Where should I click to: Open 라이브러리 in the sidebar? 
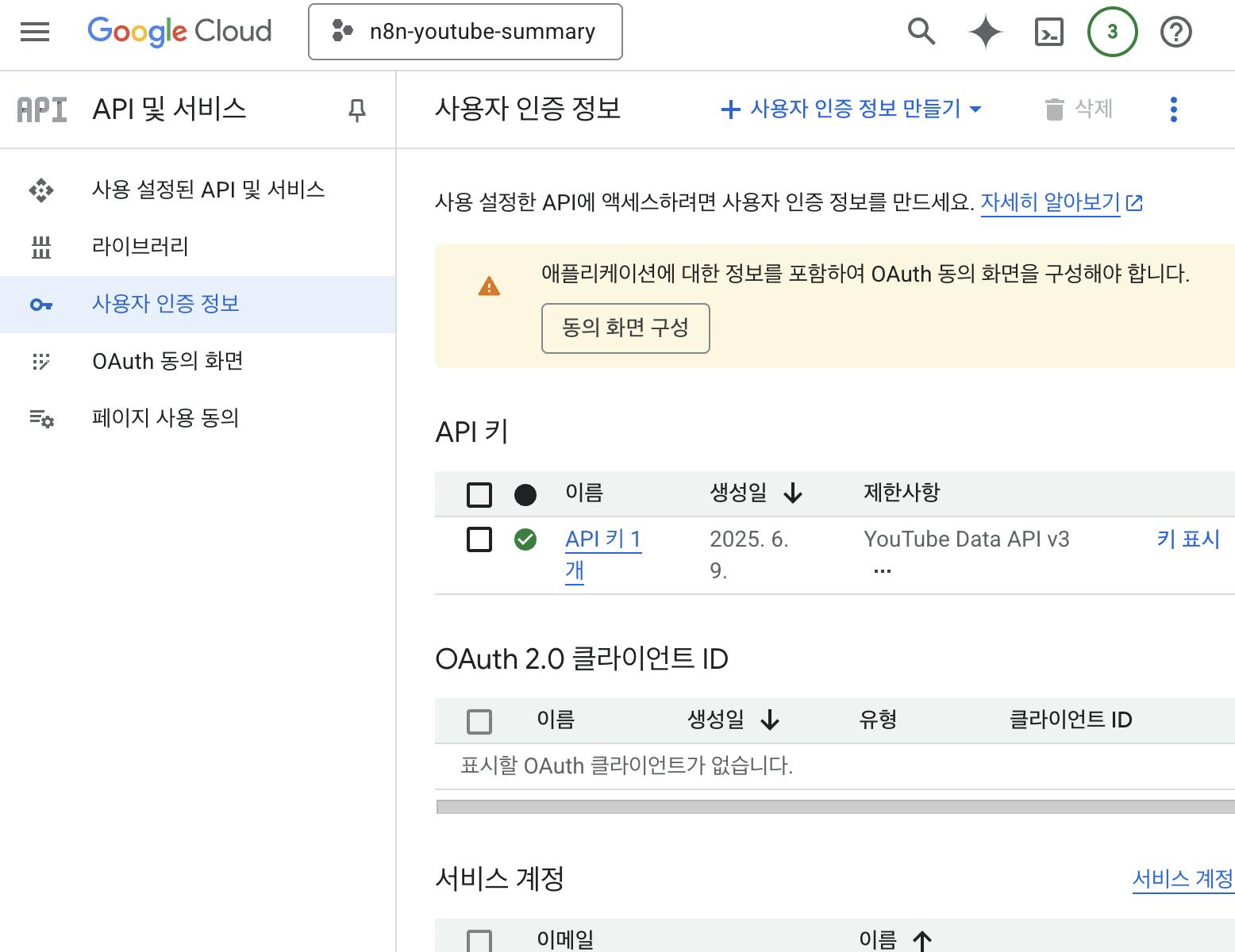click(x=198, y=248)
